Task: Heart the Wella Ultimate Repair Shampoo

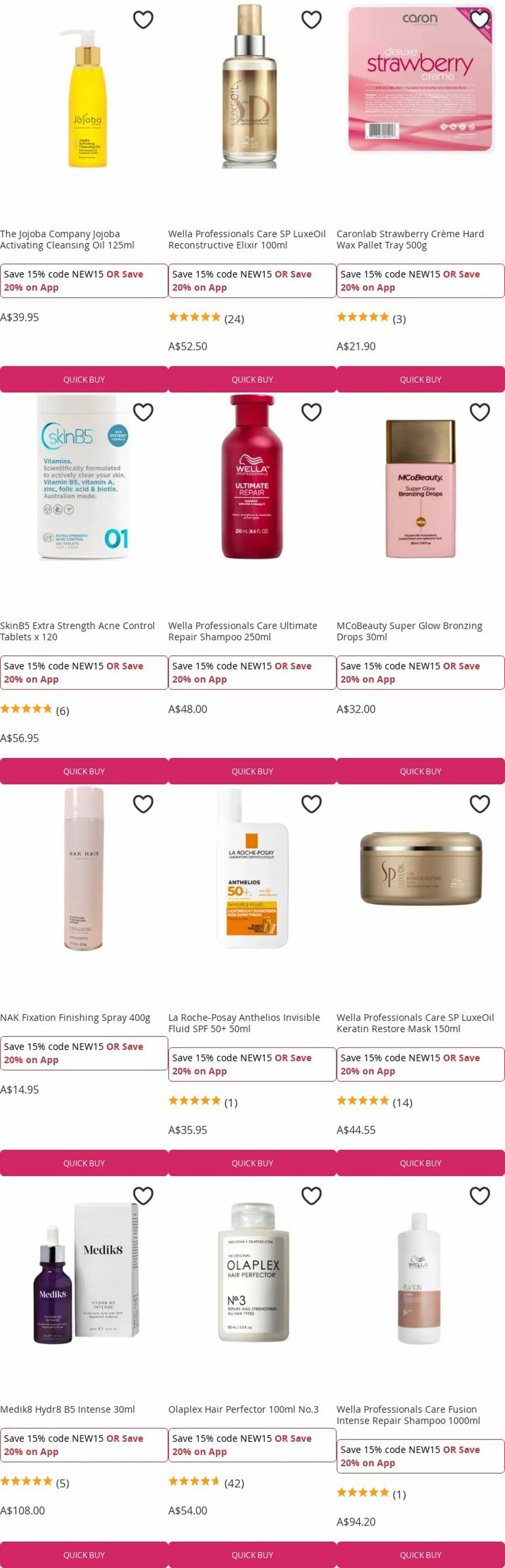Action: 312,412
